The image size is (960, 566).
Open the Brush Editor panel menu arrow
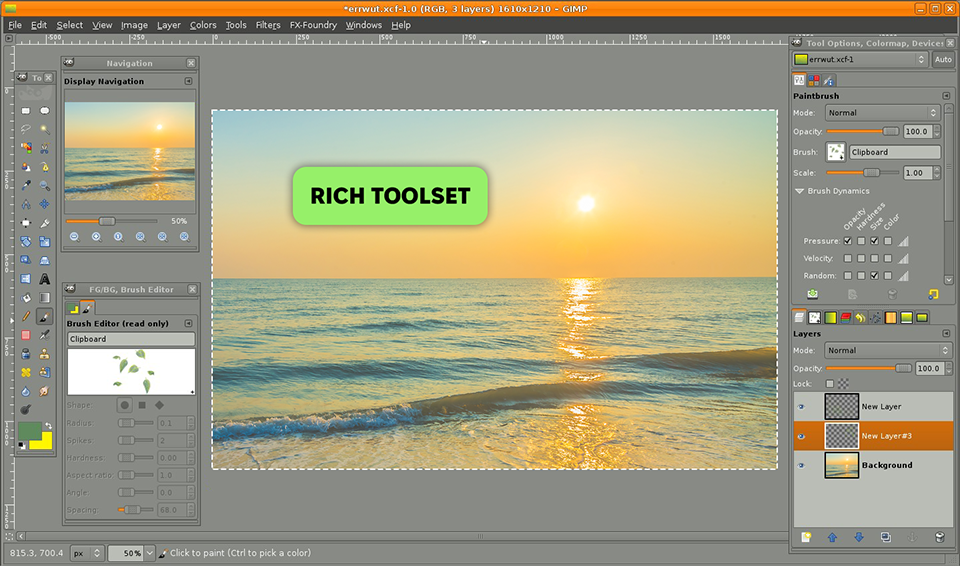click(189, 323)
